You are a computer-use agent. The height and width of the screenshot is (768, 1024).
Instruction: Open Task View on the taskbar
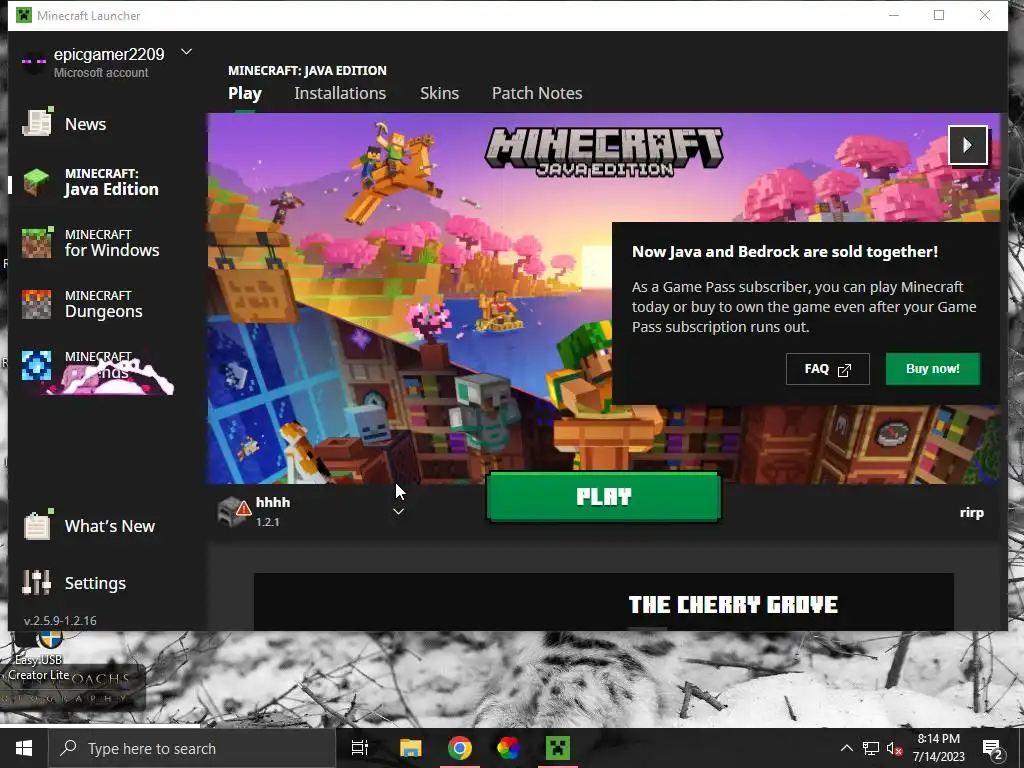click(x=360, y=748)
